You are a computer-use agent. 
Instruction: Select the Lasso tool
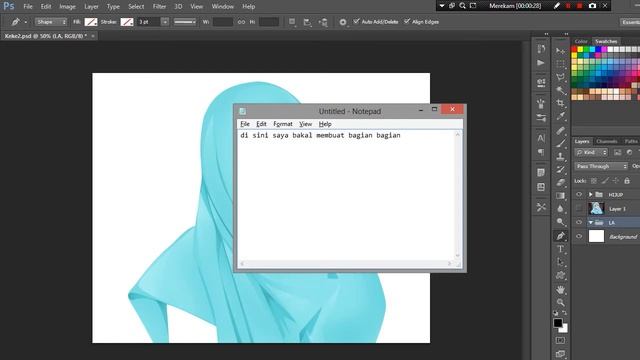pyautogui.click(x=560, y=77)
